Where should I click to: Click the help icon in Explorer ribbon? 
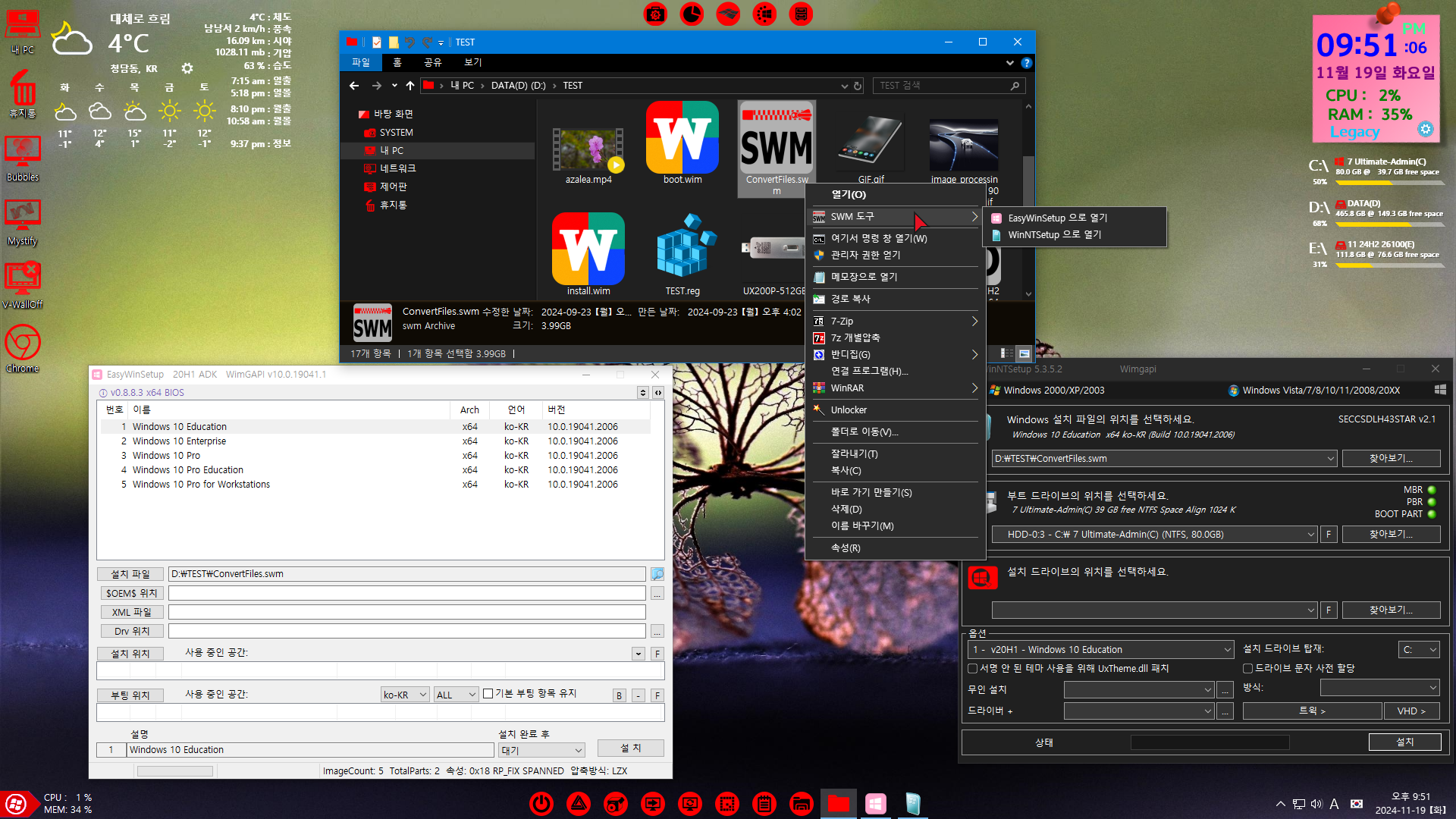pyautogui.click(x=1026, y=63)
